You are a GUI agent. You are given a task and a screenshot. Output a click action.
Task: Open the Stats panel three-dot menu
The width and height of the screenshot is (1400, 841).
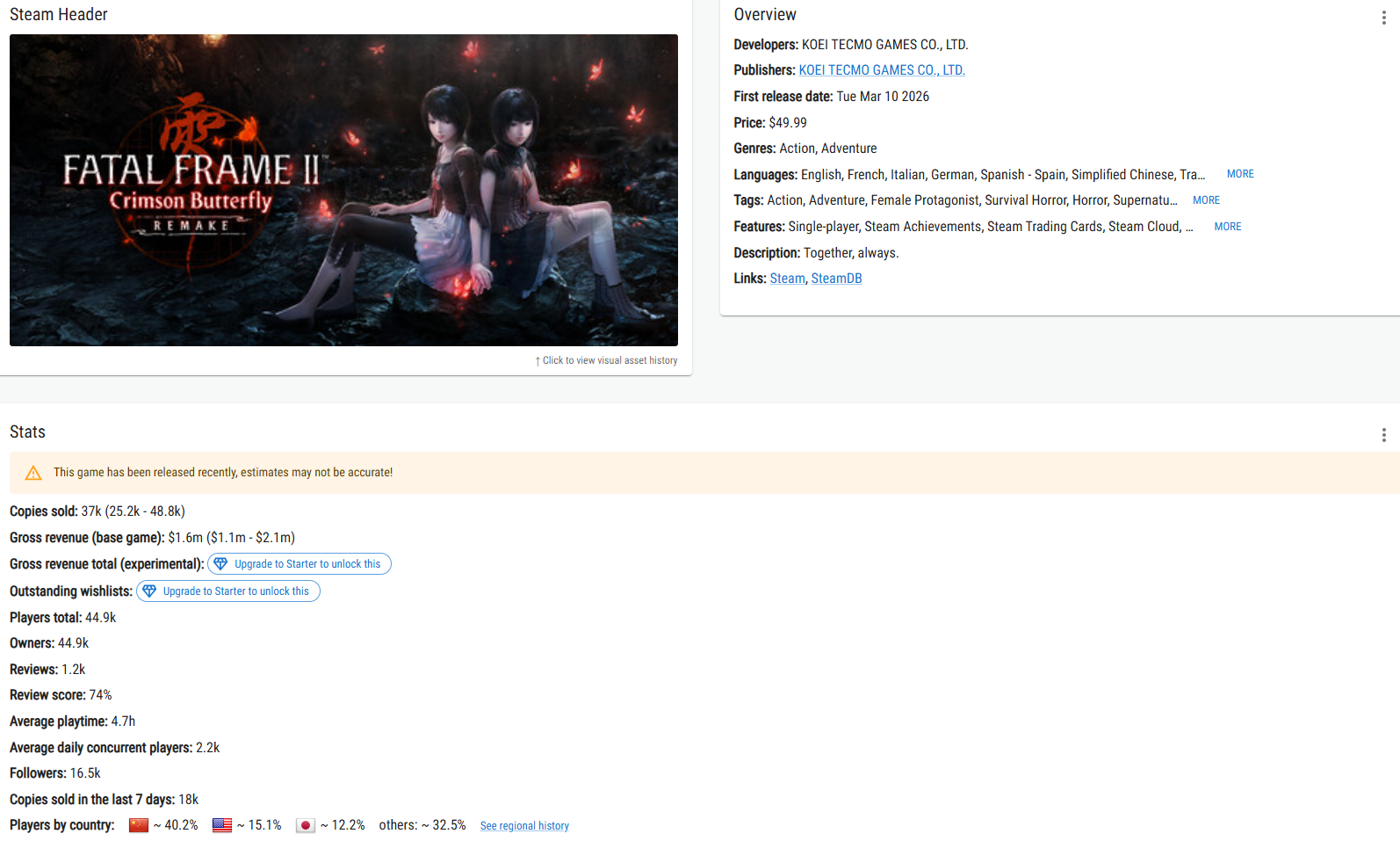point(1383,435)
